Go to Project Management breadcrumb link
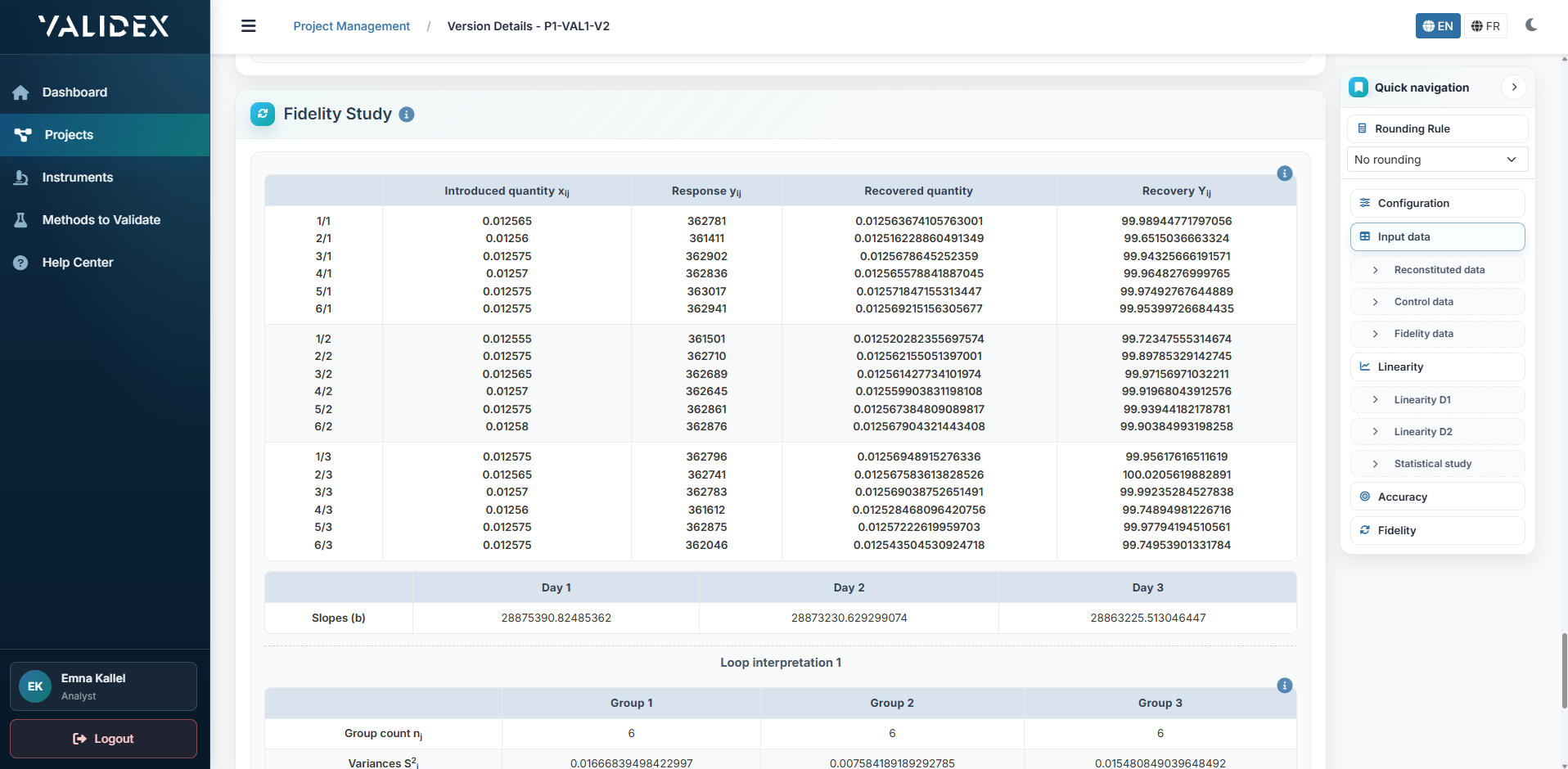The height and width of the screenshot is (769, 1568). pyautogui.click(x=351, y=26)
